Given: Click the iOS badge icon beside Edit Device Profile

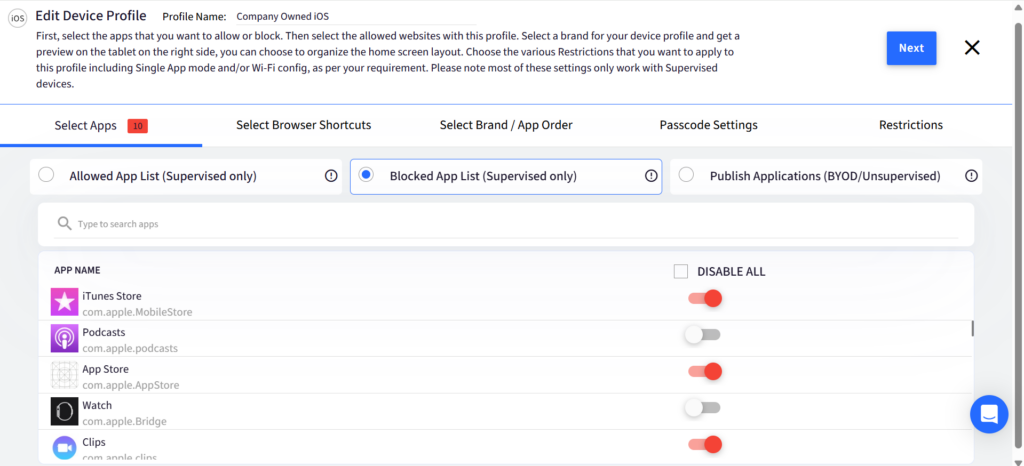Looking at the screenshot, I should (18, 18).
